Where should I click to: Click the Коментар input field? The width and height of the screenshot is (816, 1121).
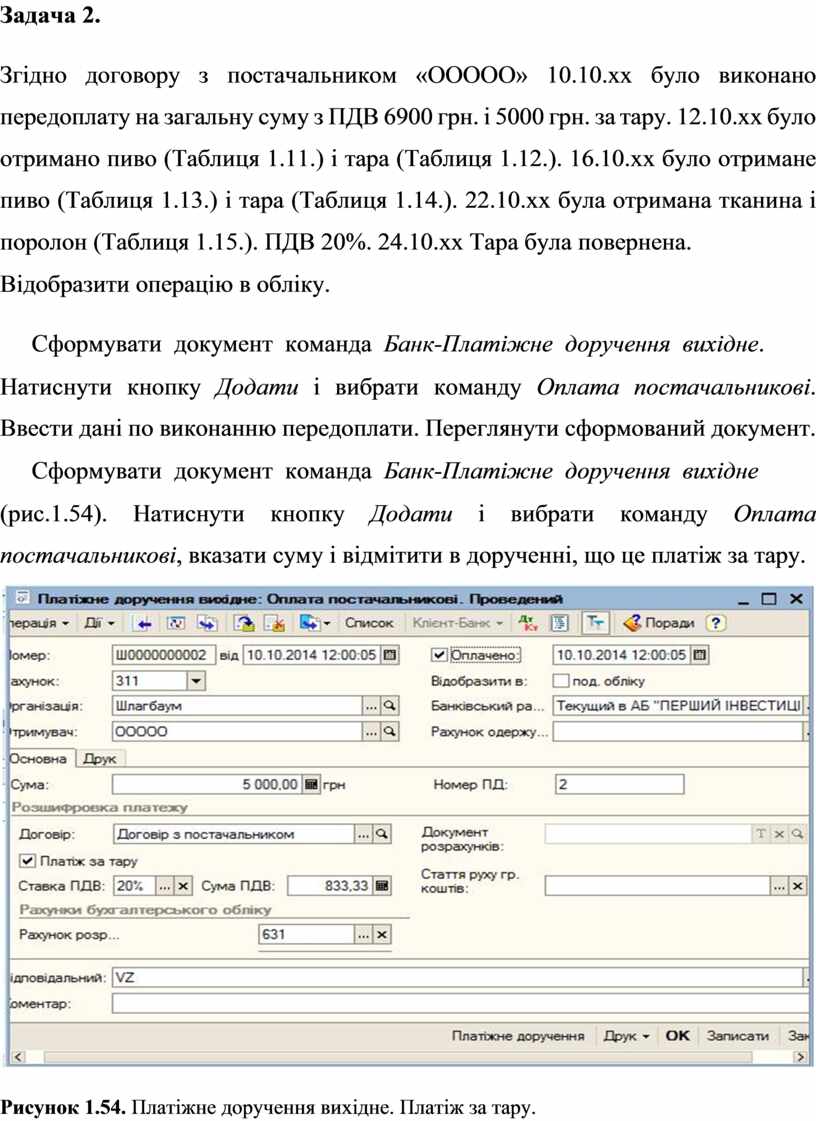tap(460, 1004)
